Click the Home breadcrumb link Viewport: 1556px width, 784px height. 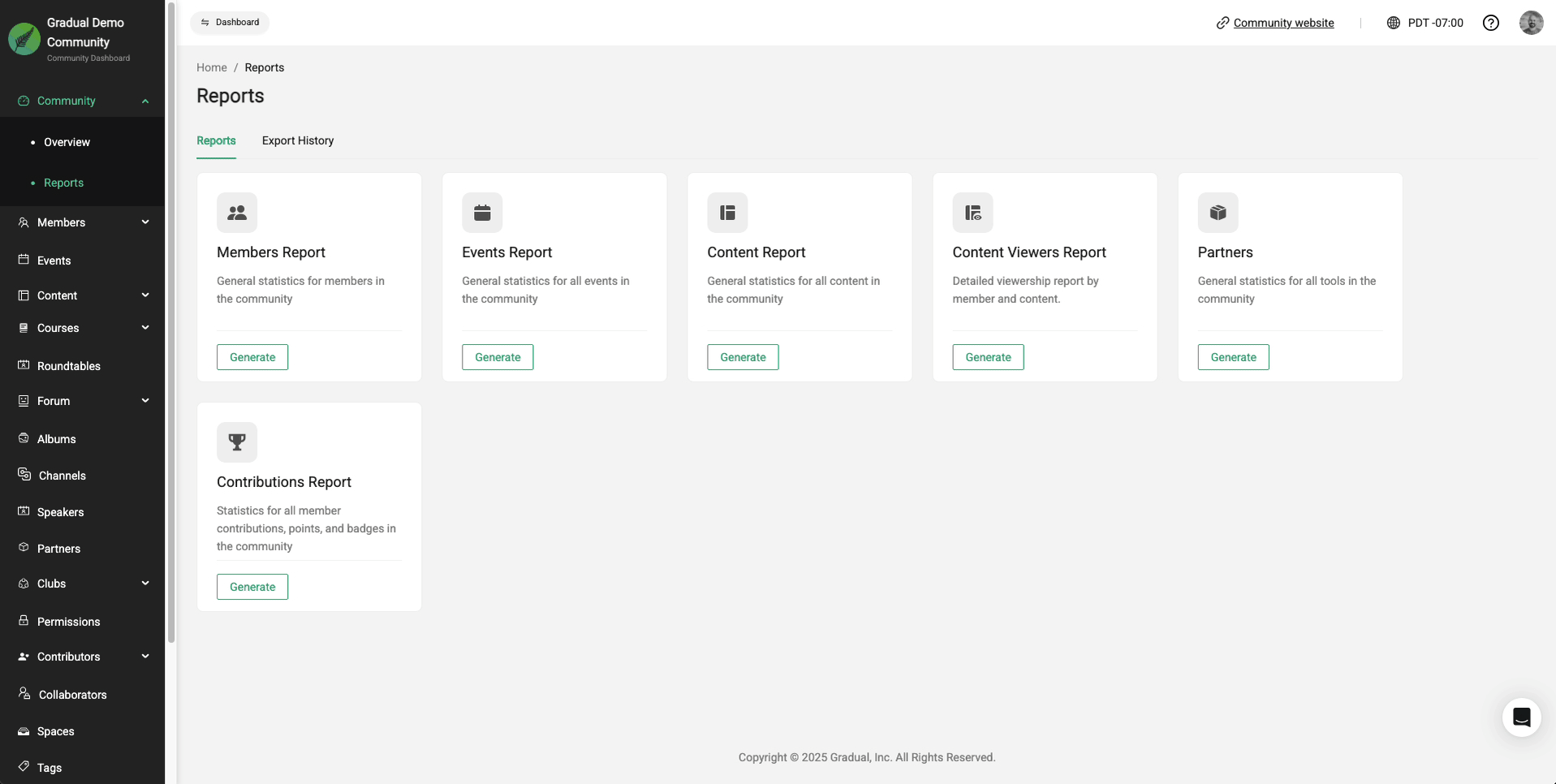coord(212,67)
